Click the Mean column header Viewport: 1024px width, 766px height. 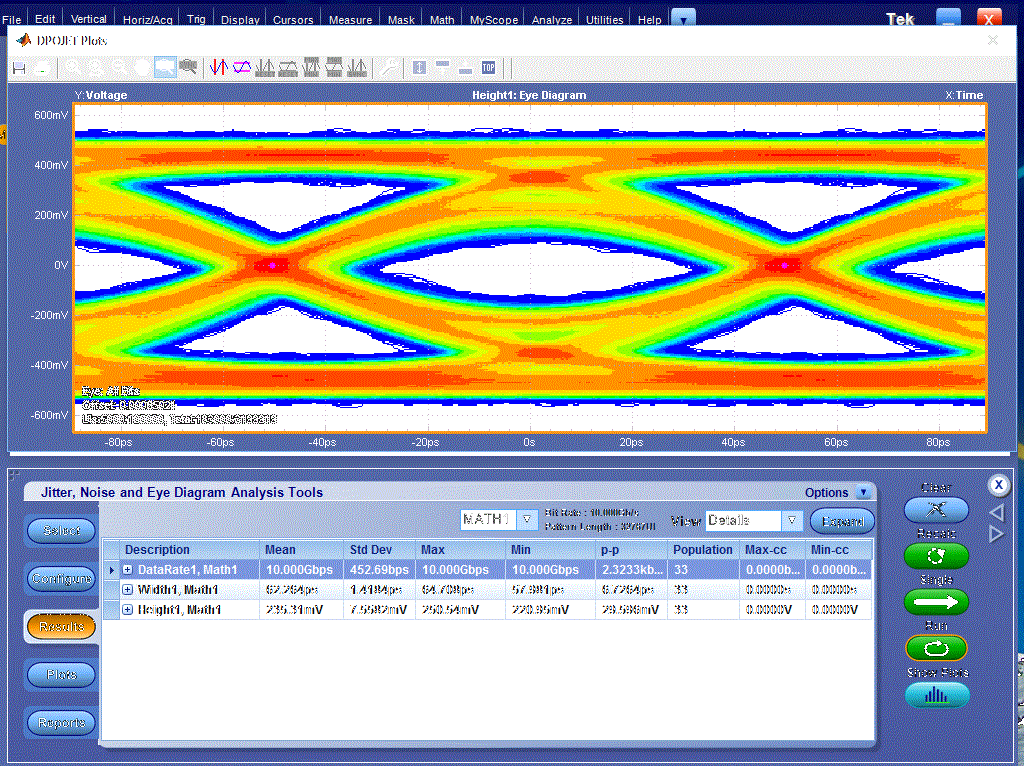301,550
